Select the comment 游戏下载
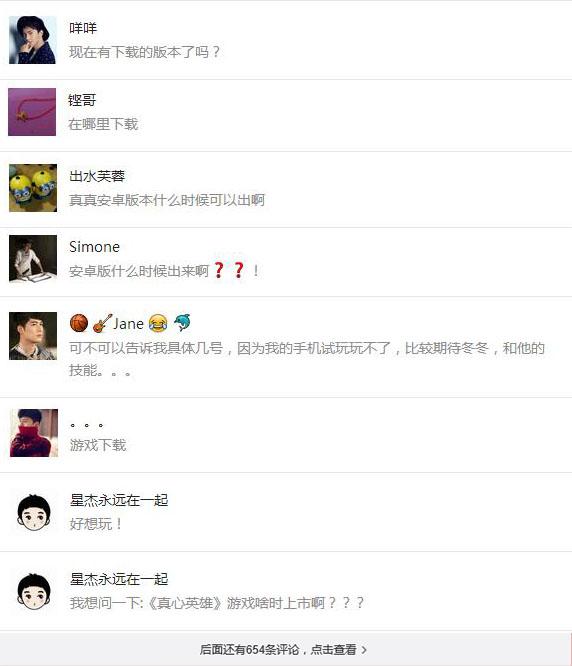This screenshot has width=572, height=666. 98,445
